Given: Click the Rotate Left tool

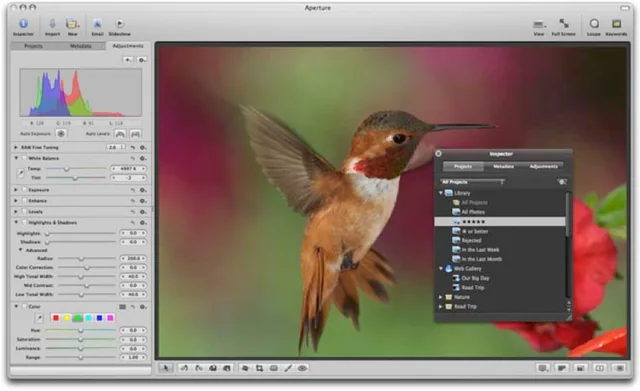Looking at the screenshot, I should coord(184,368).
